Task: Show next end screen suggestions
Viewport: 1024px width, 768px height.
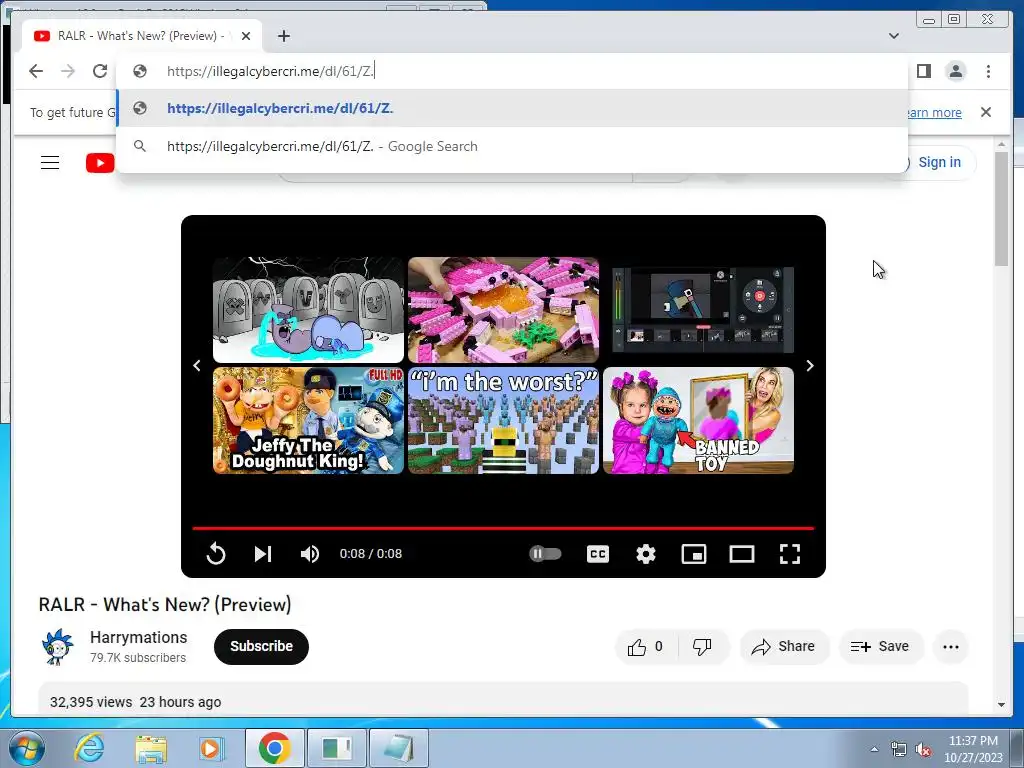Action: (810, 366)
